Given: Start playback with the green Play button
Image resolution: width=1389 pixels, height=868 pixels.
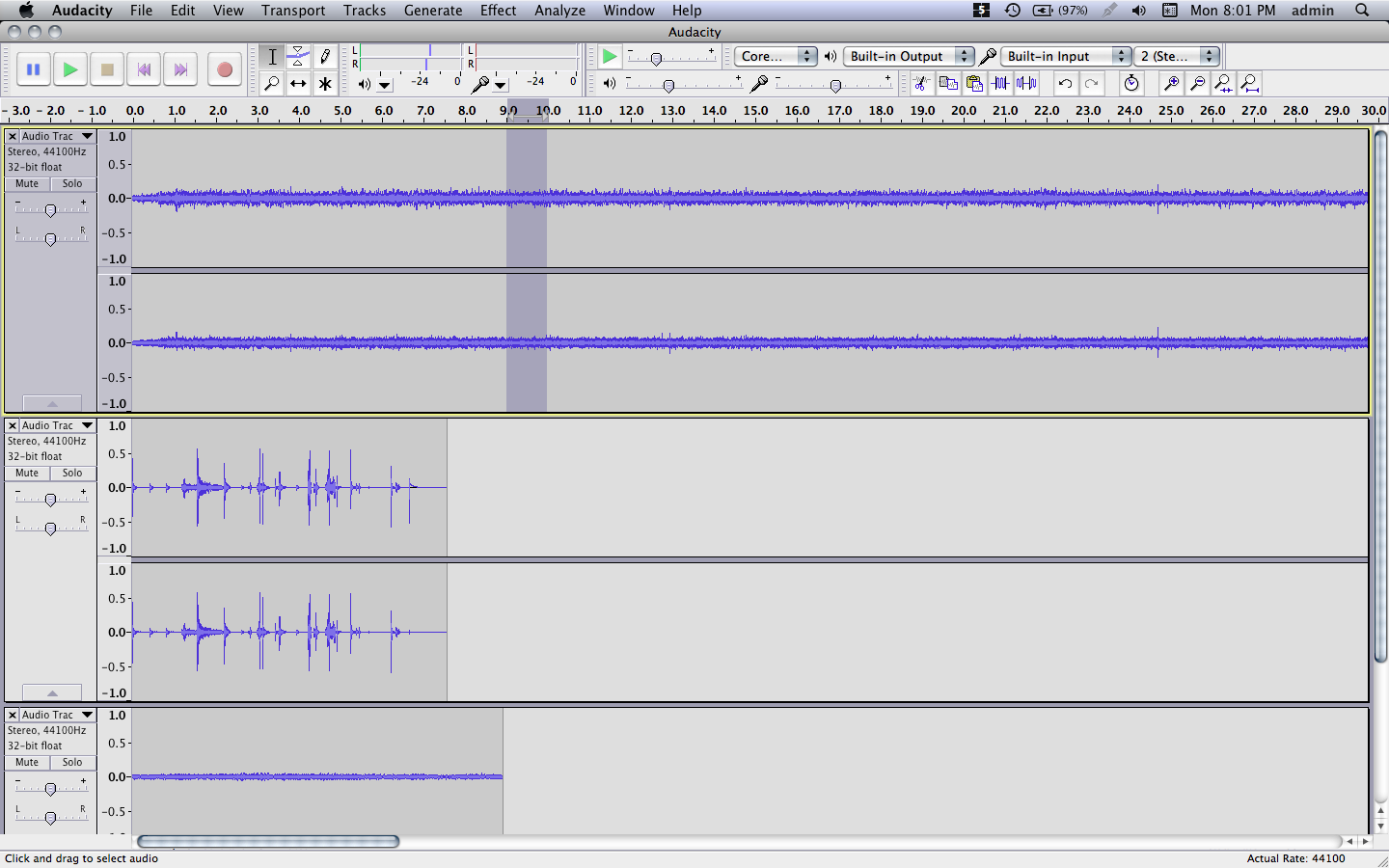Looking at the screenshot, I should 69,69.
